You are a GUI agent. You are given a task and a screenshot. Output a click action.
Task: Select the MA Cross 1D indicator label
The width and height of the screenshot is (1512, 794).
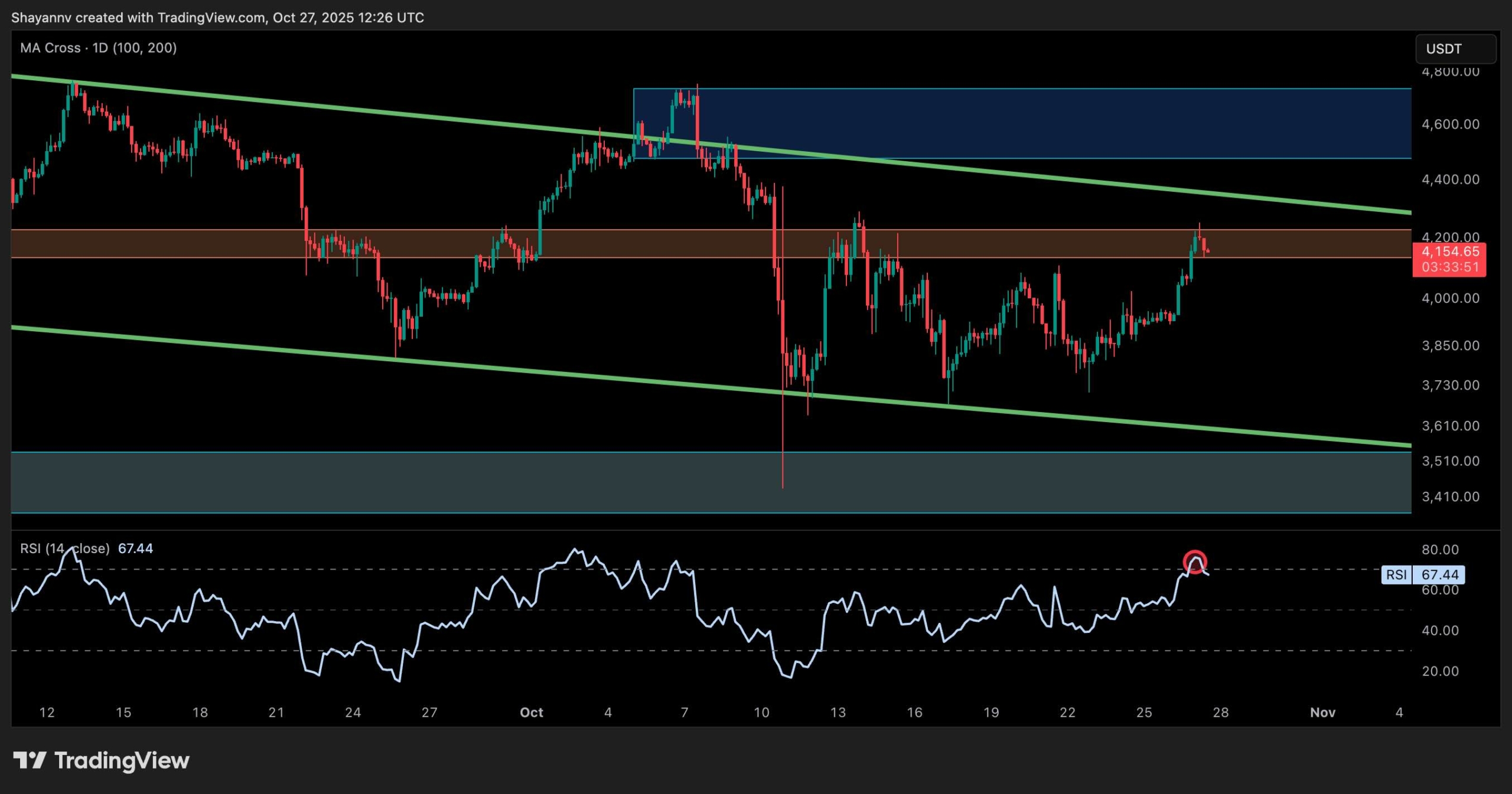pyautogui.click(x=98, y=48)
